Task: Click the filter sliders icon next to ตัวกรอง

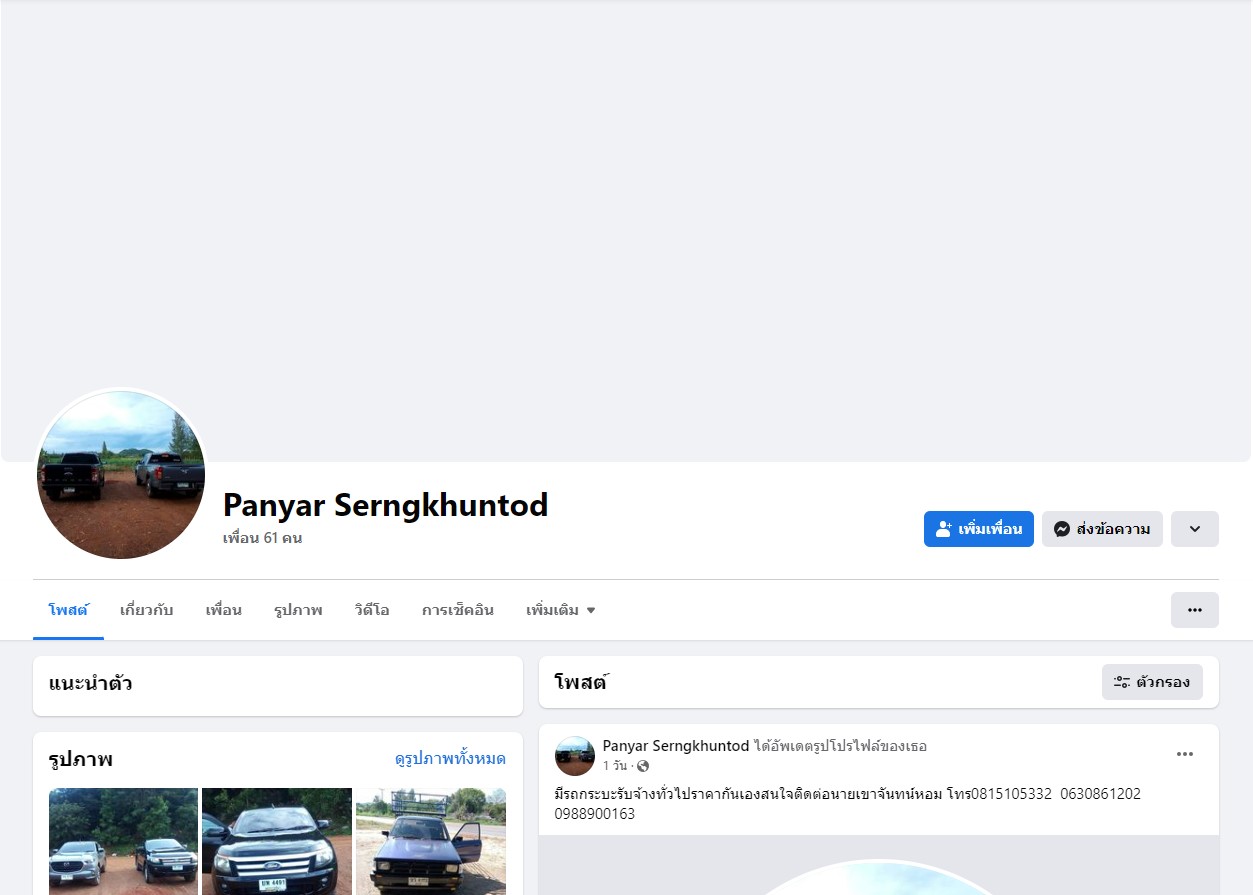Action: click(x=1122, y=682)
